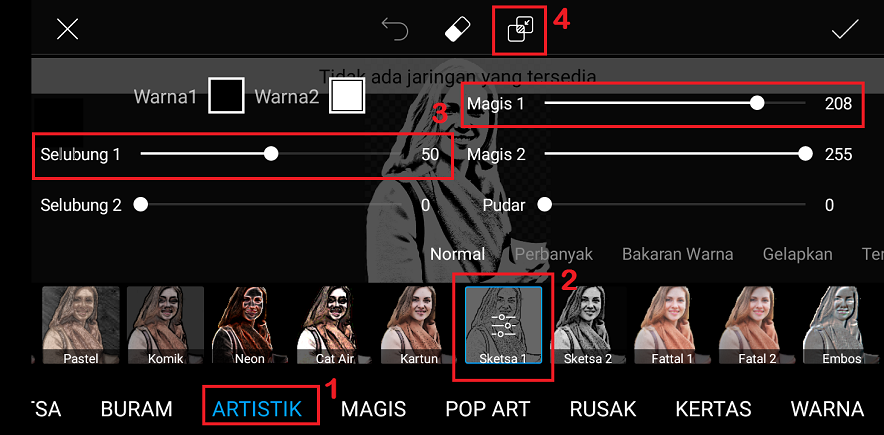Tap the X cancel icon
884x435 pixels.
[x=68, y=29]
